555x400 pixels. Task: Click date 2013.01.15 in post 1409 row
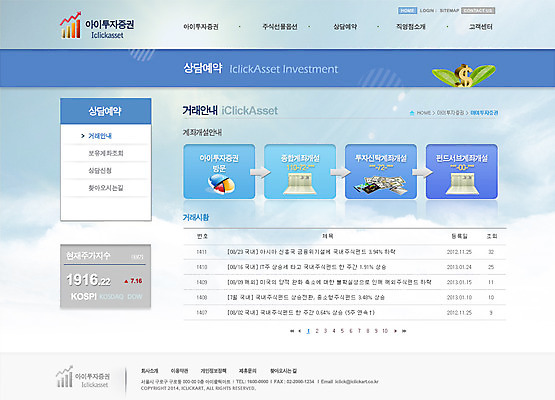(x=459, y=282)
